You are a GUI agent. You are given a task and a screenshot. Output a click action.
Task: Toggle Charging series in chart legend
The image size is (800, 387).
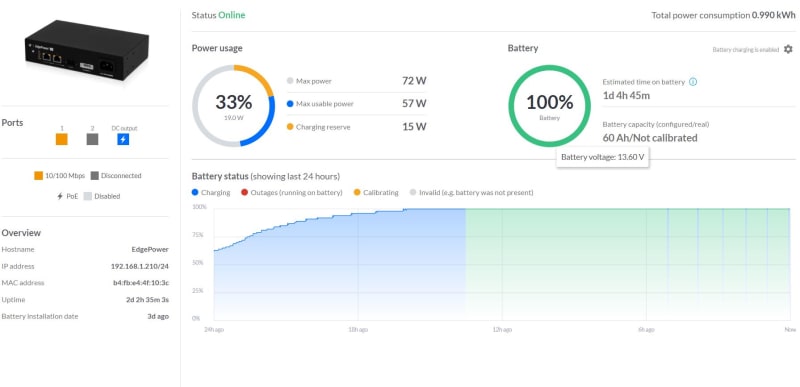pos(211,193)
